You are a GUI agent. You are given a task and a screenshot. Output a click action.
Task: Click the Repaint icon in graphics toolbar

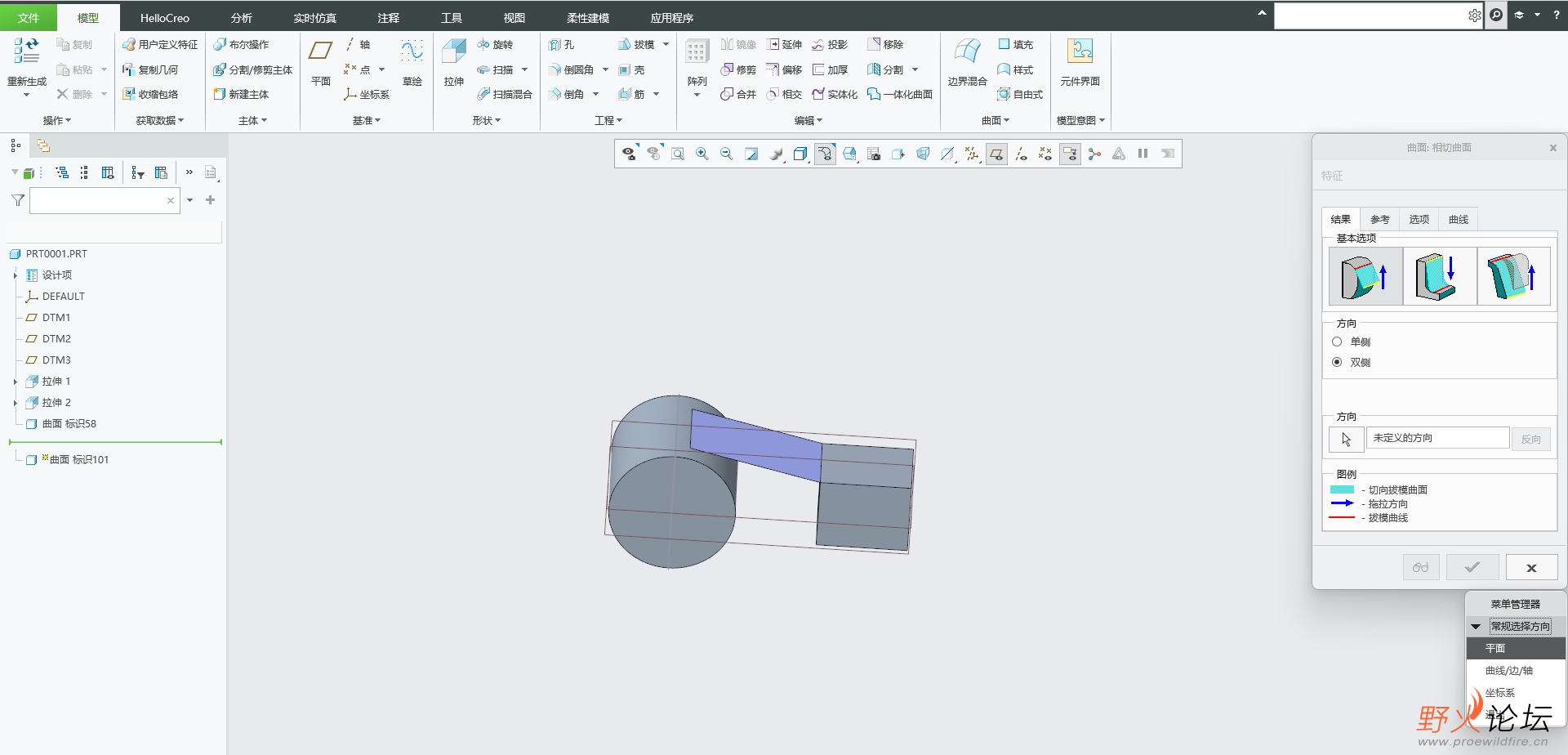(x=751, y=154)
